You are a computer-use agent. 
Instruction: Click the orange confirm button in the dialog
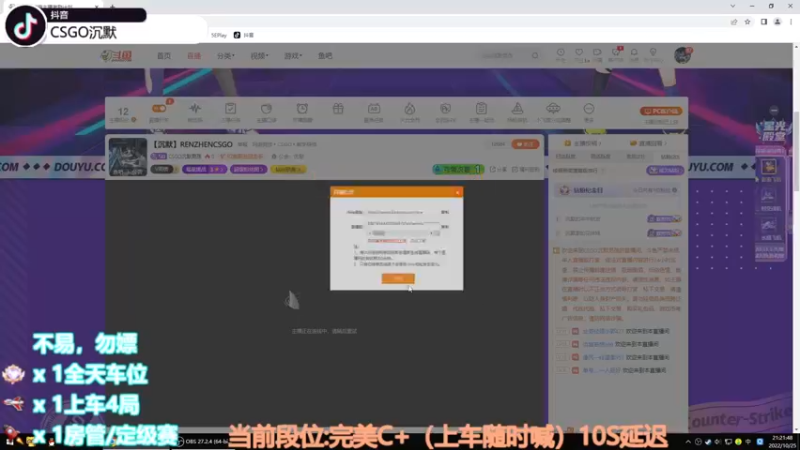tap(398, 278)
